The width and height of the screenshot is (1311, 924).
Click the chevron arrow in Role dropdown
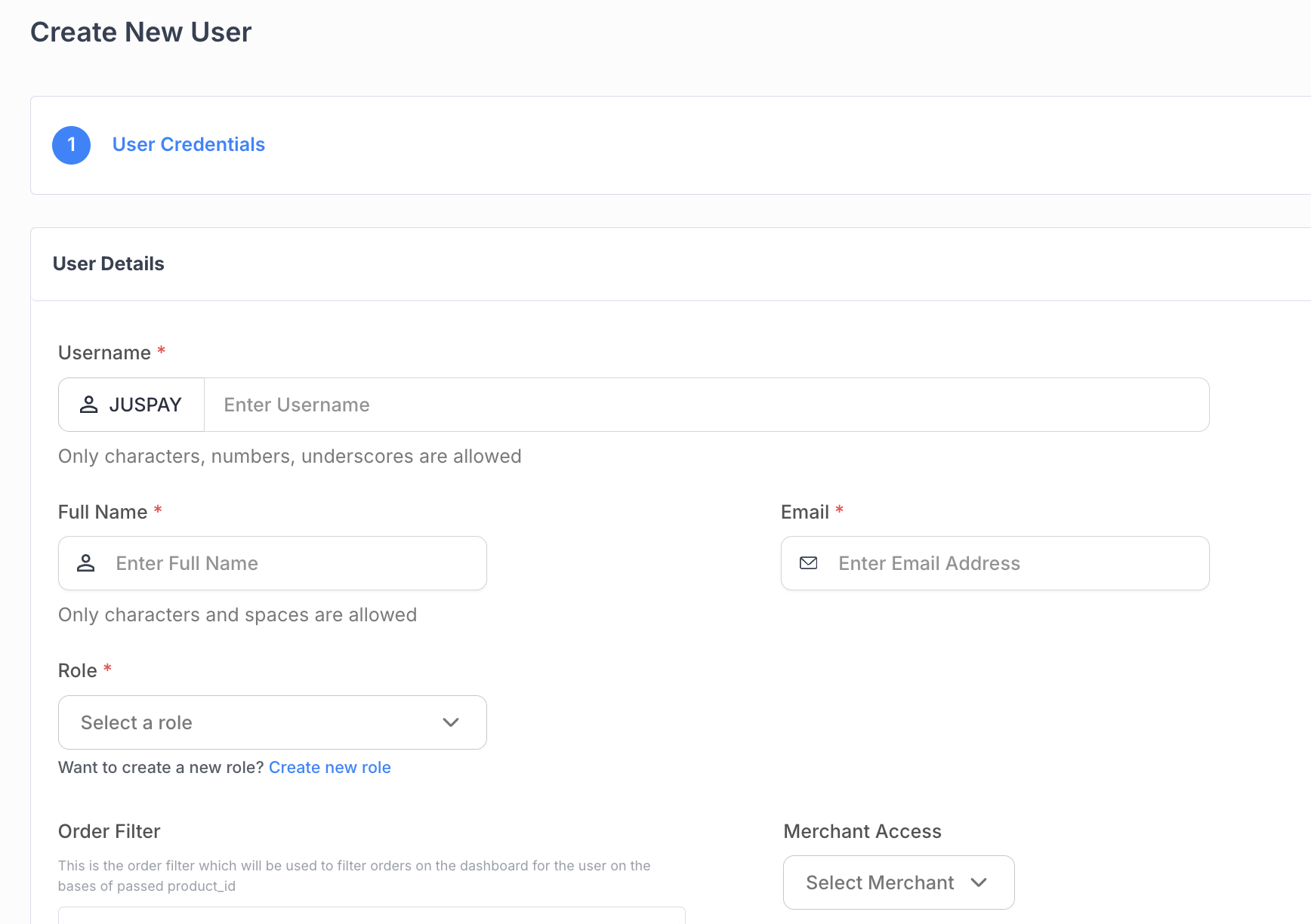click(451, 722)
